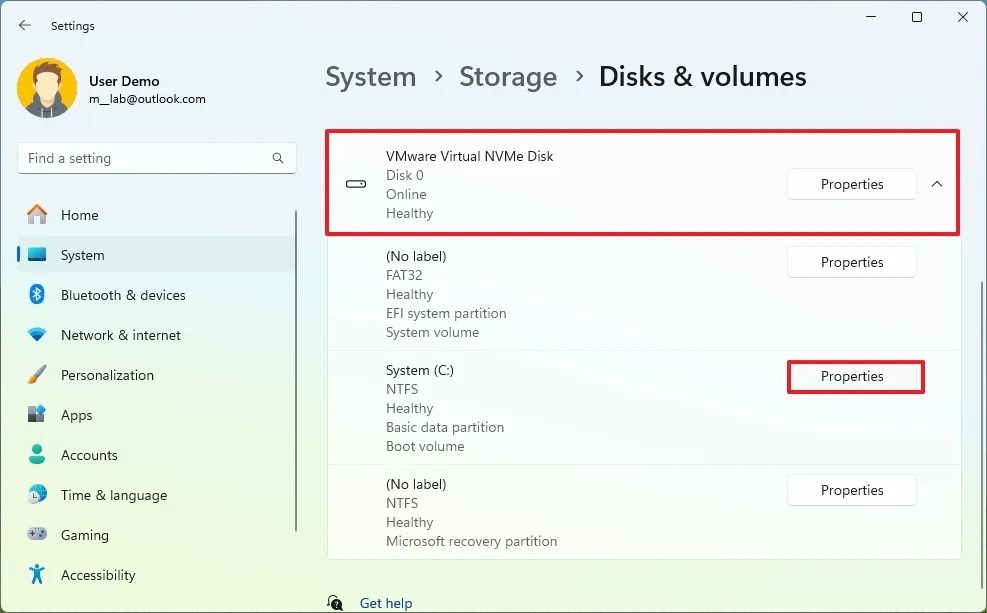This screenshot has height=613, width=987.
Task: Collapse the VMware Virtual NVMe Disk entry
Action: tap(937, 184)
